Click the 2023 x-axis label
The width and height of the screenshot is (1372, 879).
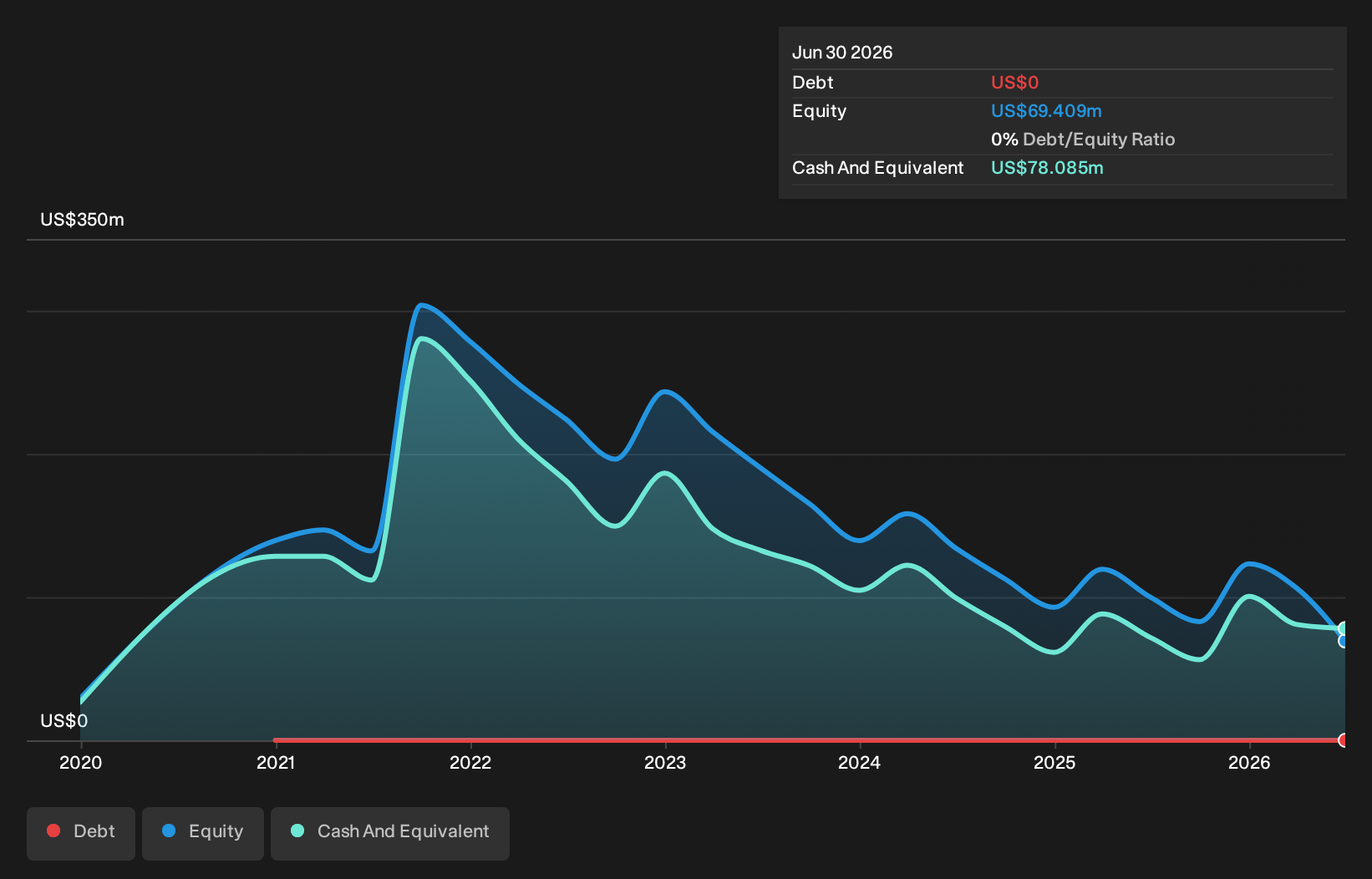[665, 762]
